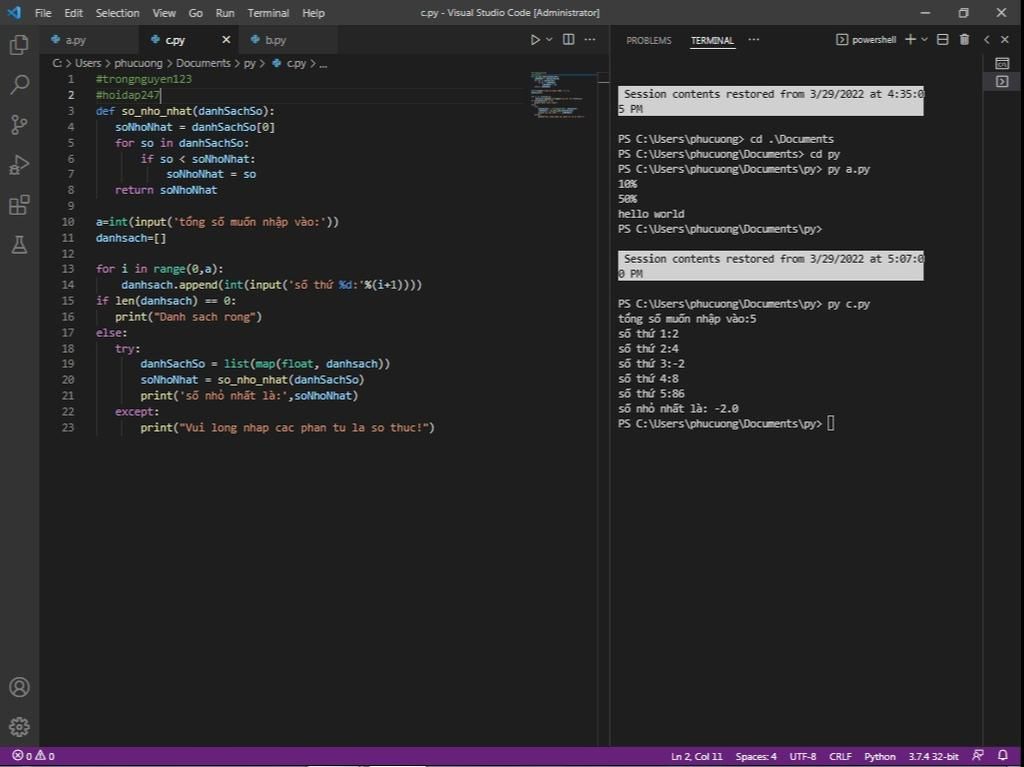The width and height of the screenshot is (1024, 767).
Task: Open the Manage gear icon
Action: [19, 726]
